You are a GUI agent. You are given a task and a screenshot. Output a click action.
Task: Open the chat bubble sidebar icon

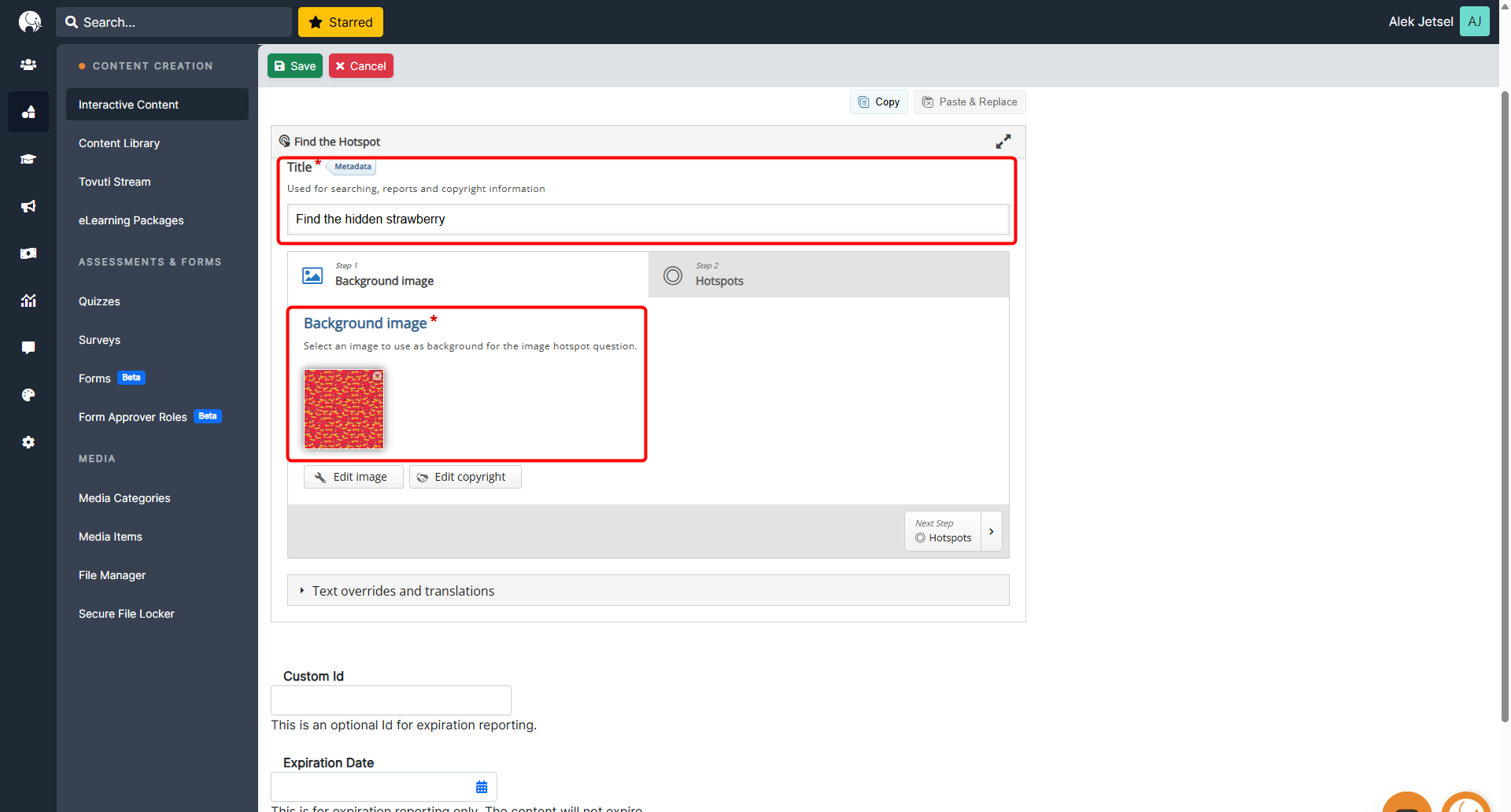(28, 348)
